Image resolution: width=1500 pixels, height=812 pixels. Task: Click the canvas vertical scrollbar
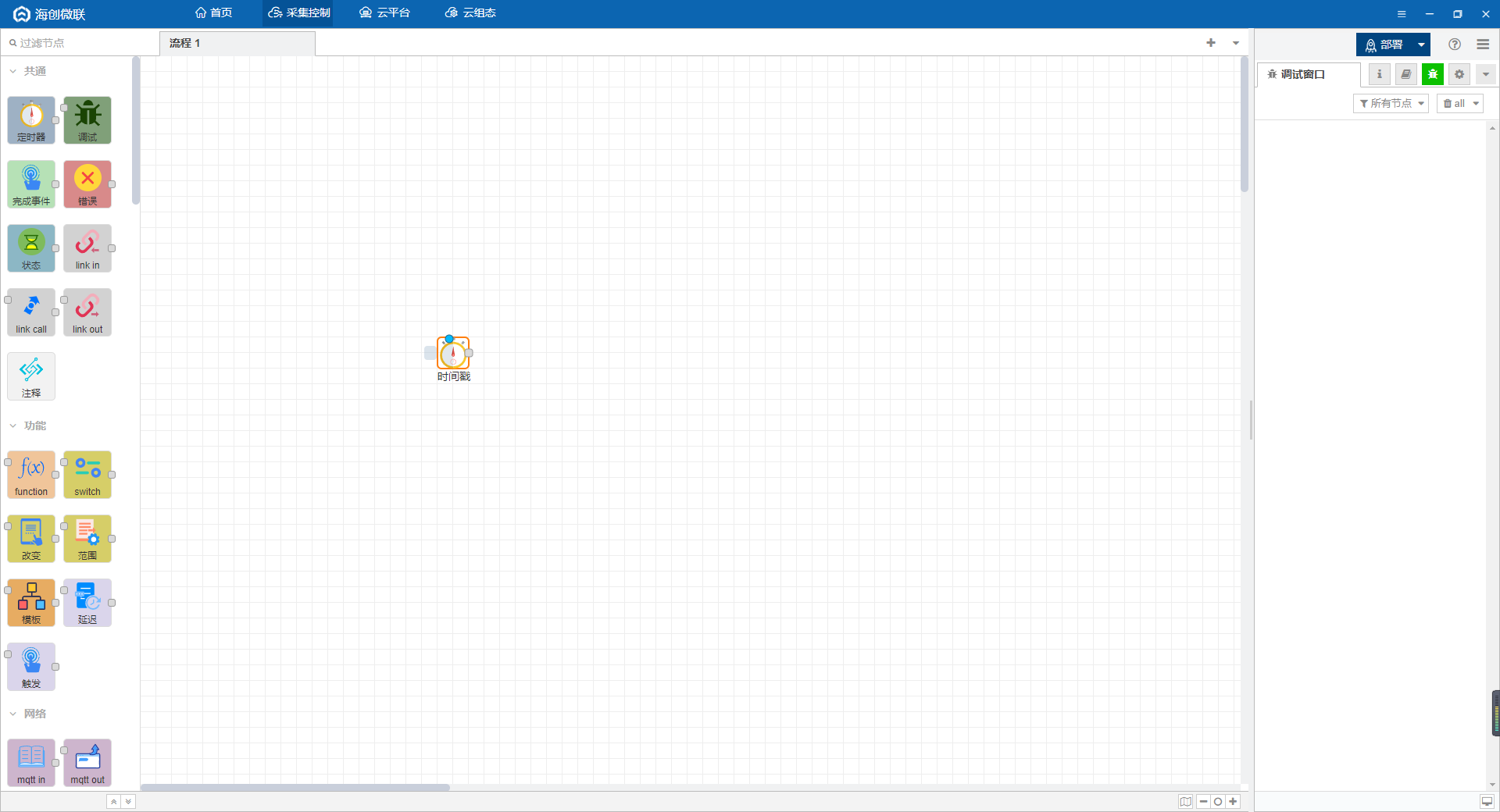1245,123
